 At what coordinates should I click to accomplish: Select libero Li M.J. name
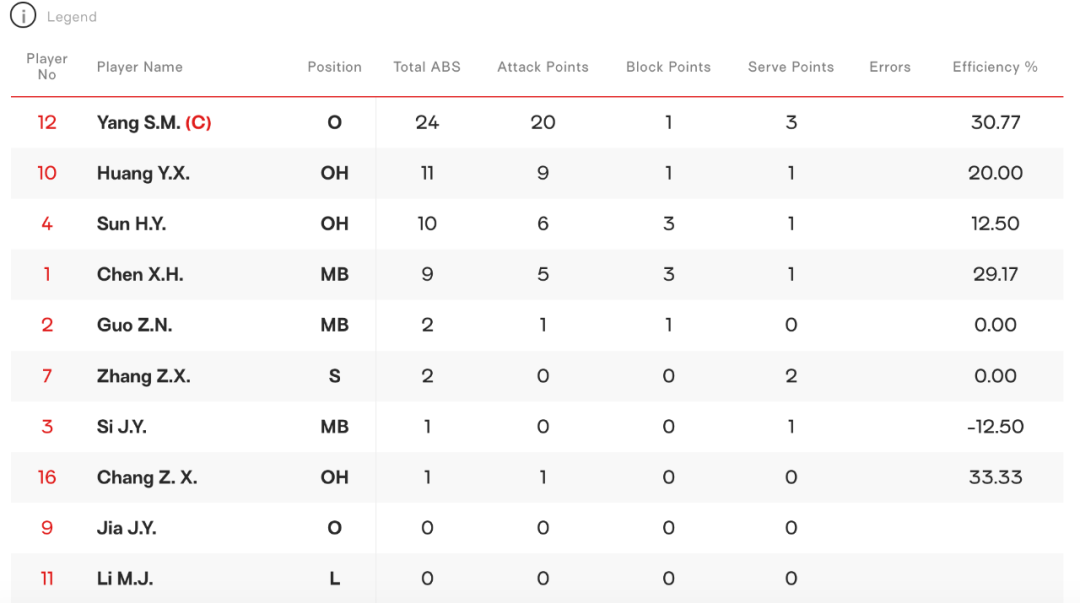[125, 579]
